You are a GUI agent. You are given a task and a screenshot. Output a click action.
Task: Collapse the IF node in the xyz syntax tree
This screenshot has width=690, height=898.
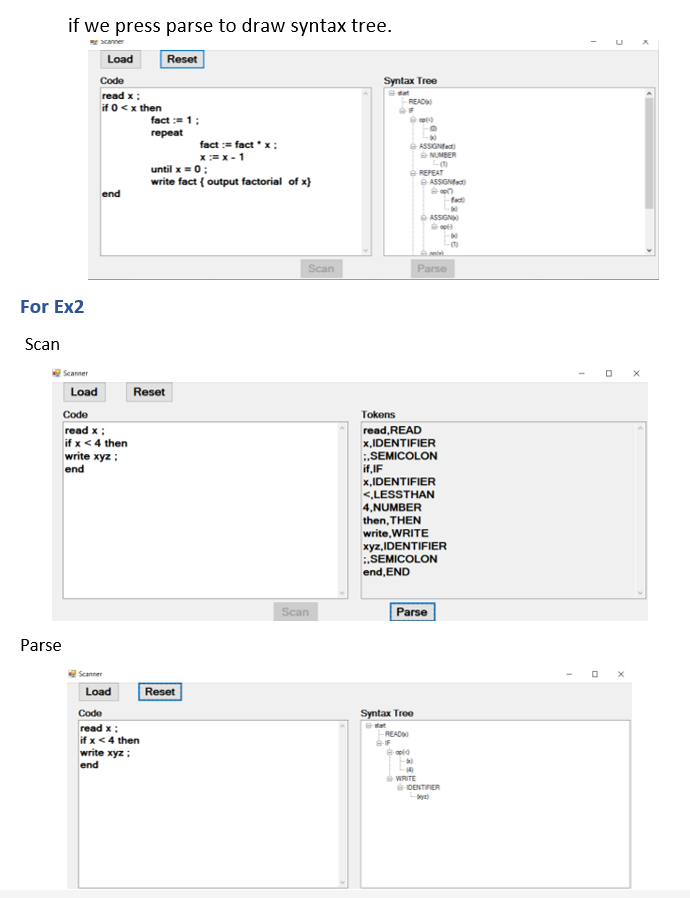379,743
